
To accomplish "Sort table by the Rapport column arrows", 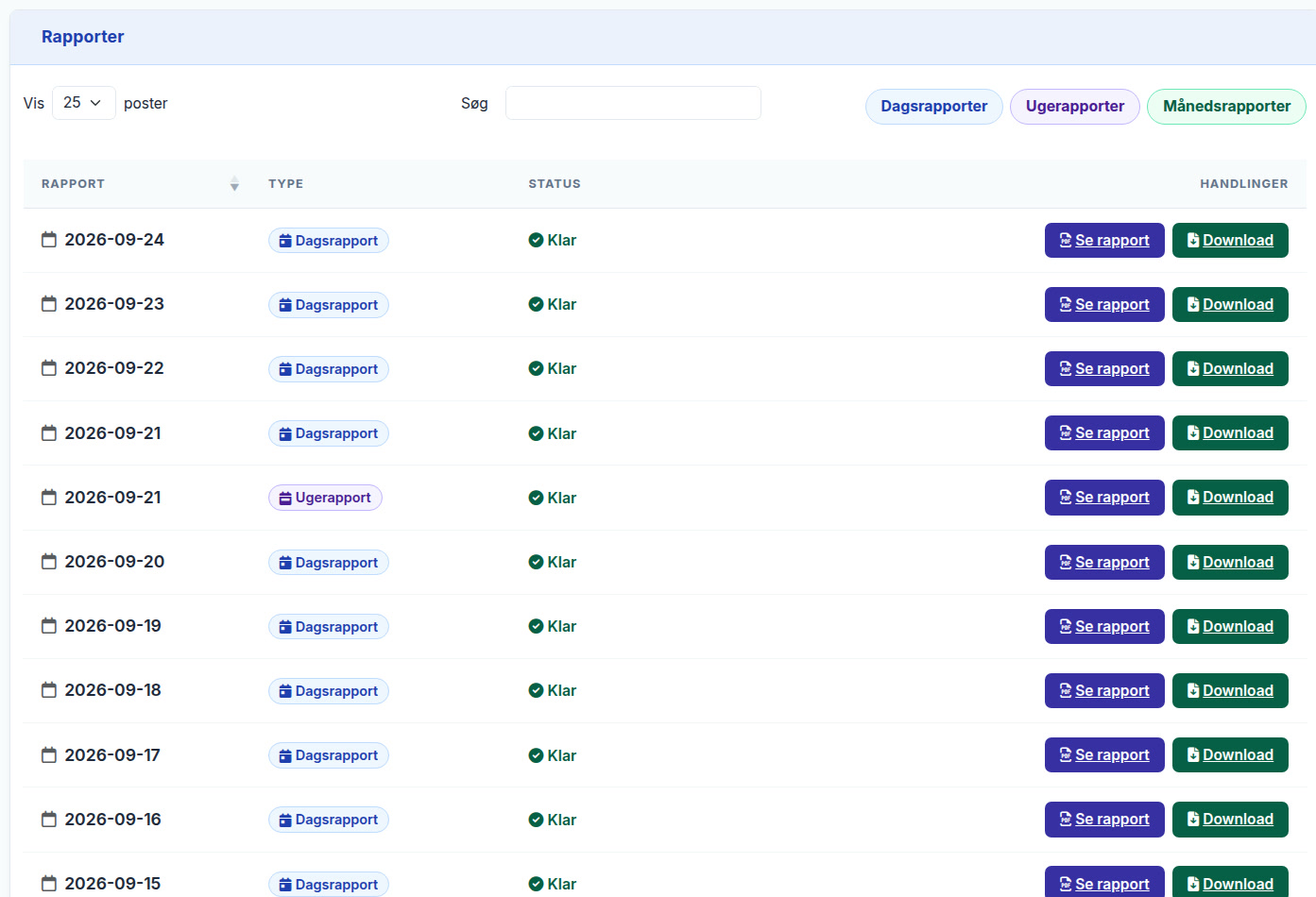I will pos(234,184).
